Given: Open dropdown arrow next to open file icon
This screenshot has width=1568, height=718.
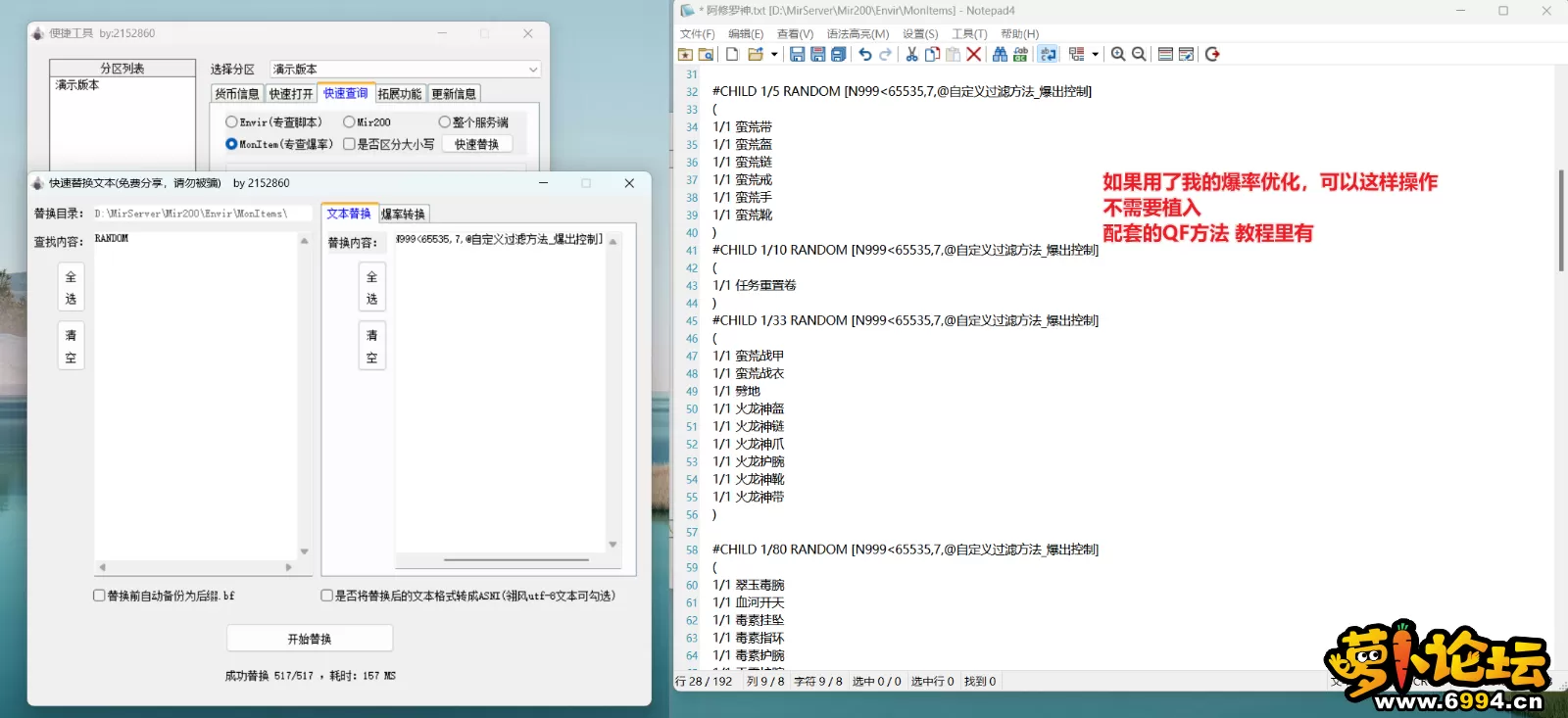Looking at the screenshot, I should pyautogui.click(x=774, y=54).
